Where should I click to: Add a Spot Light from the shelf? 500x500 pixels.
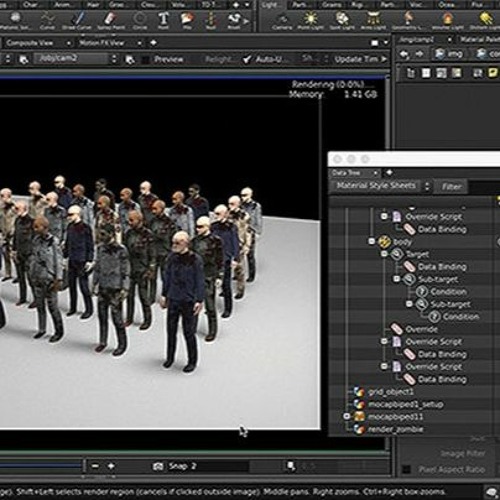point(342,21)
